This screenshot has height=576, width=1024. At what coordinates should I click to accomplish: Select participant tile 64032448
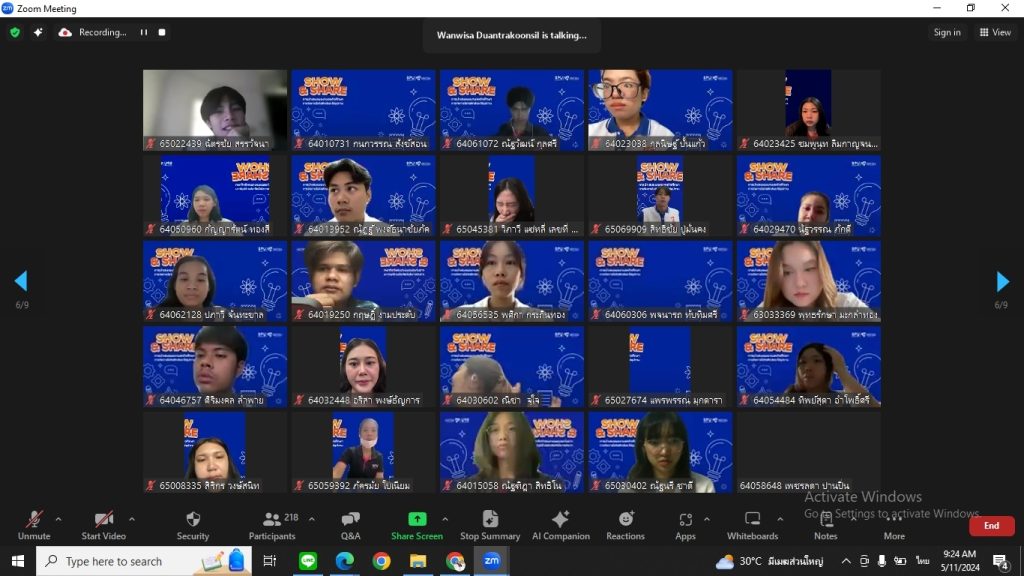coord(363,367)
